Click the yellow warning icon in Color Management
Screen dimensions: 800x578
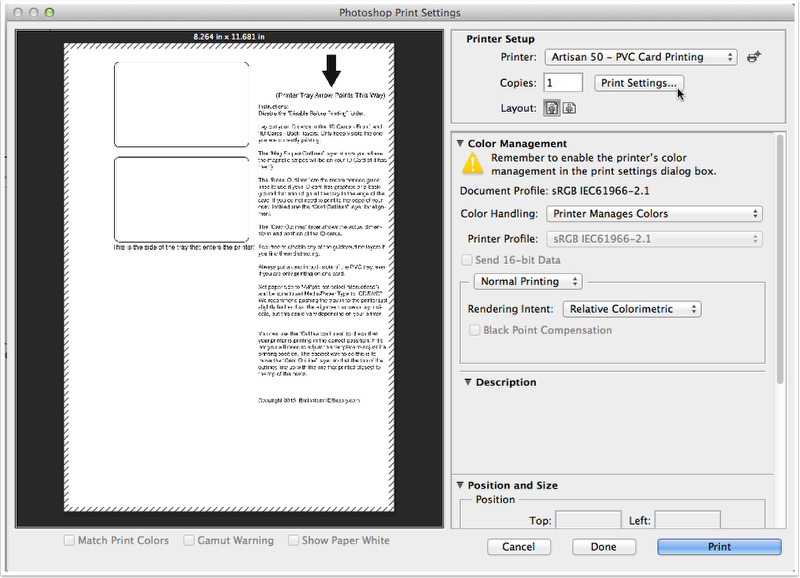[472, 164]
